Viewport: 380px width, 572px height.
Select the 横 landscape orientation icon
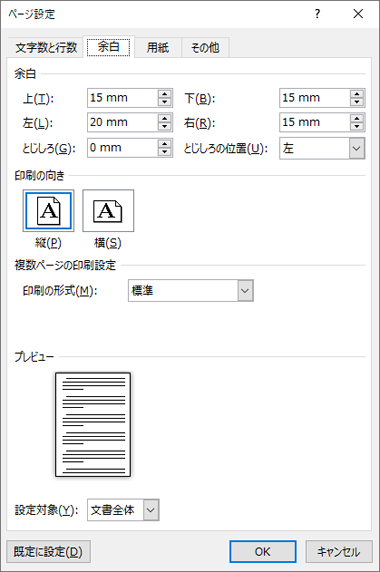108,210
